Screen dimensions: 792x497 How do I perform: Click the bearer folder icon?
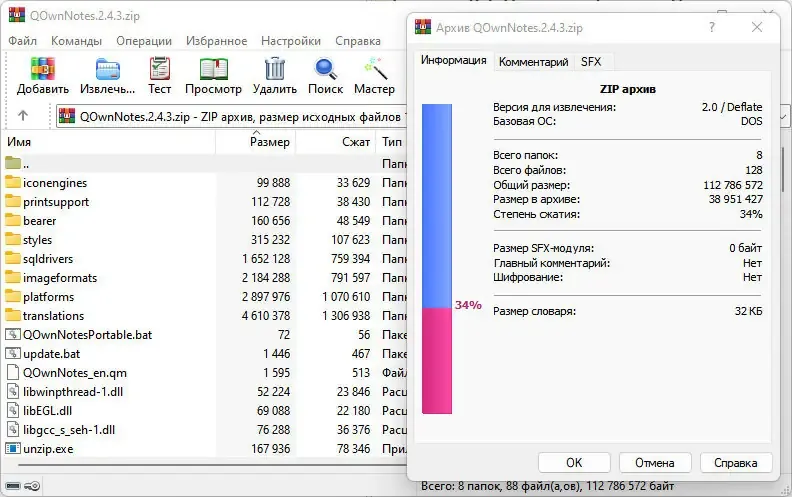point(13,220)
